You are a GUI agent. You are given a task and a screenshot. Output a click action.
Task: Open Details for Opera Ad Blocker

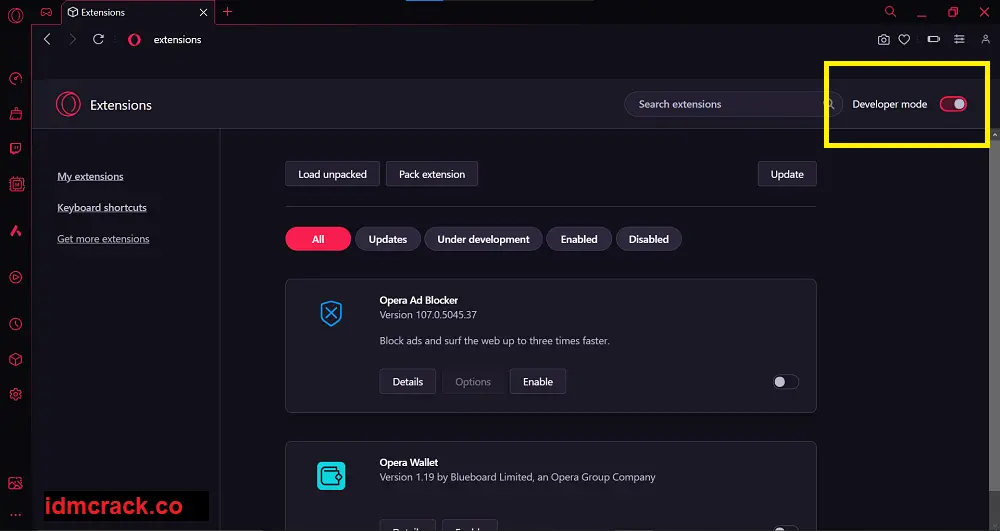(x=408, y=382)
